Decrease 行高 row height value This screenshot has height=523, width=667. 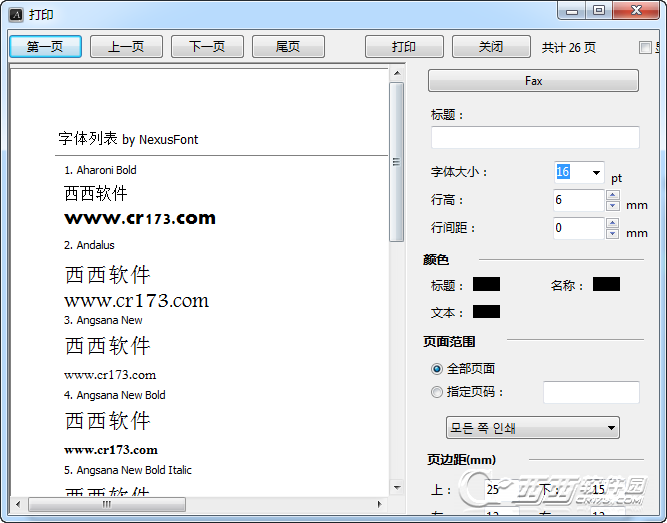click(613, 206)
